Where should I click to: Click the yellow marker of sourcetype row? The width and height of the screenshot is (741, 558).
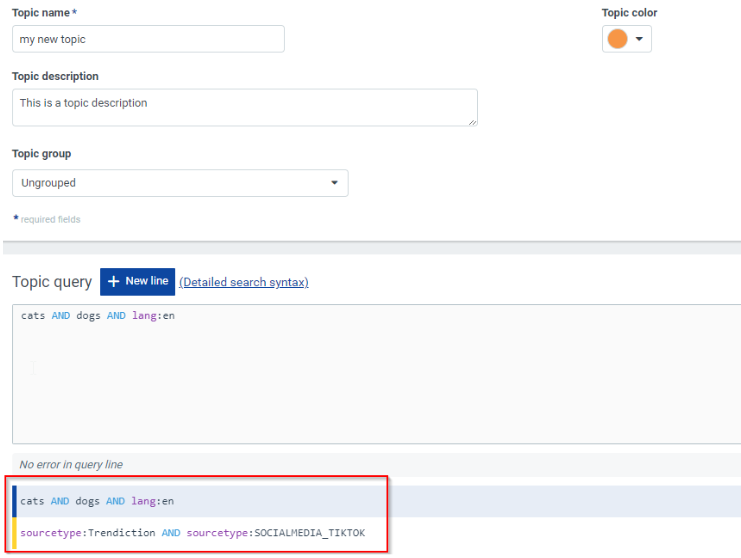(x=14, y=533)
